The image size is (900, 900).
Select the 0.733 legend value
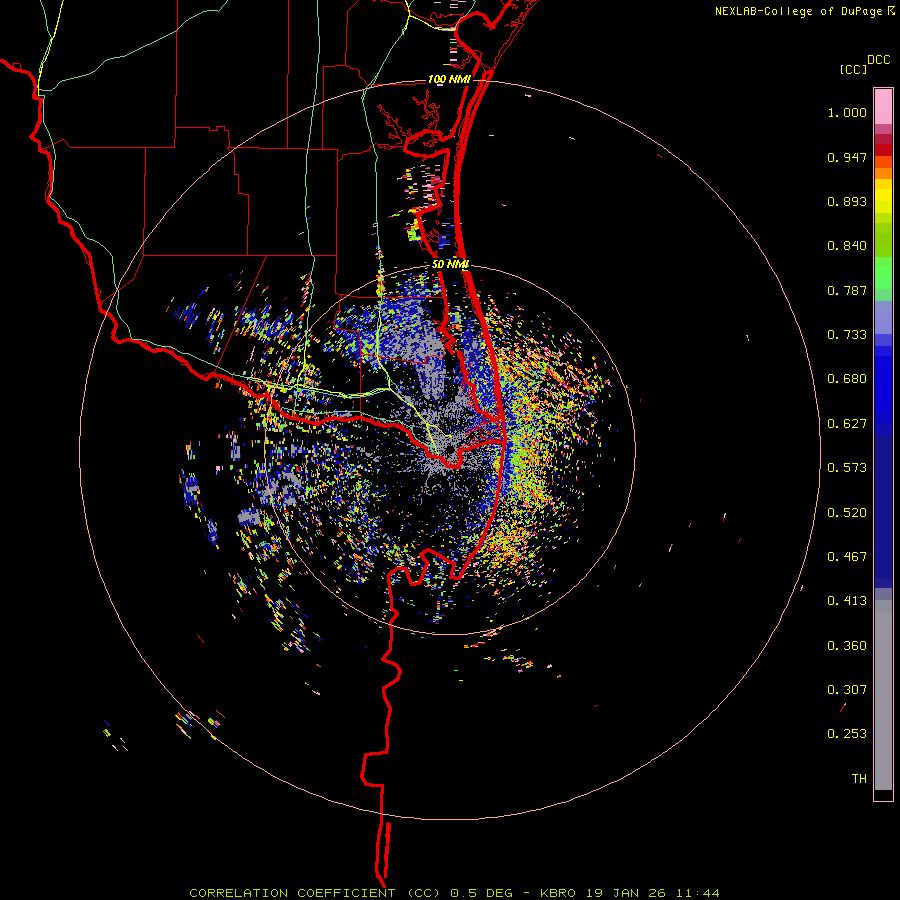tap(847, 335)
